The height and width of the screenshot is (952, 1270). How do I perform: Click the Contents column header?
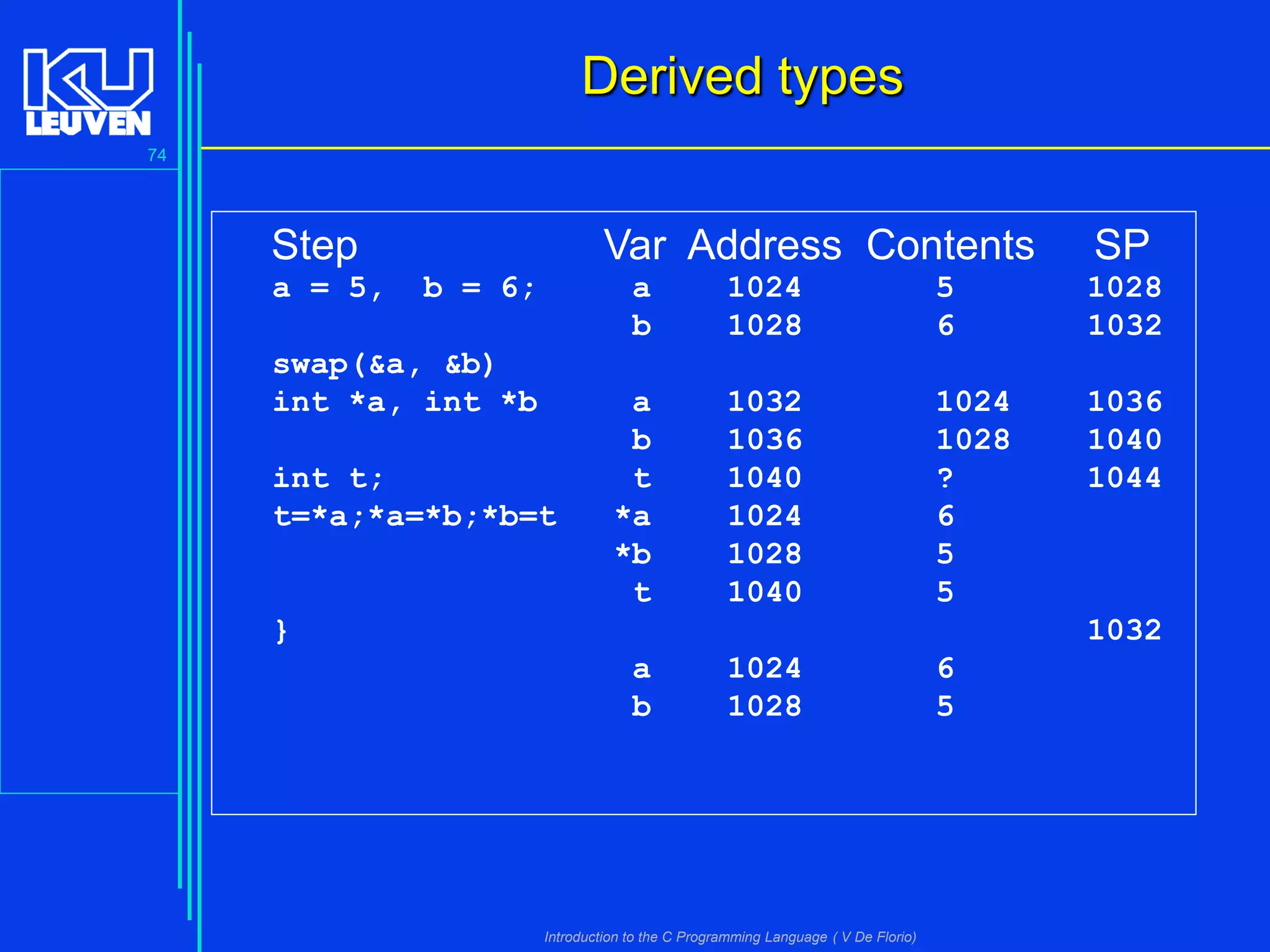click(950, 245)
